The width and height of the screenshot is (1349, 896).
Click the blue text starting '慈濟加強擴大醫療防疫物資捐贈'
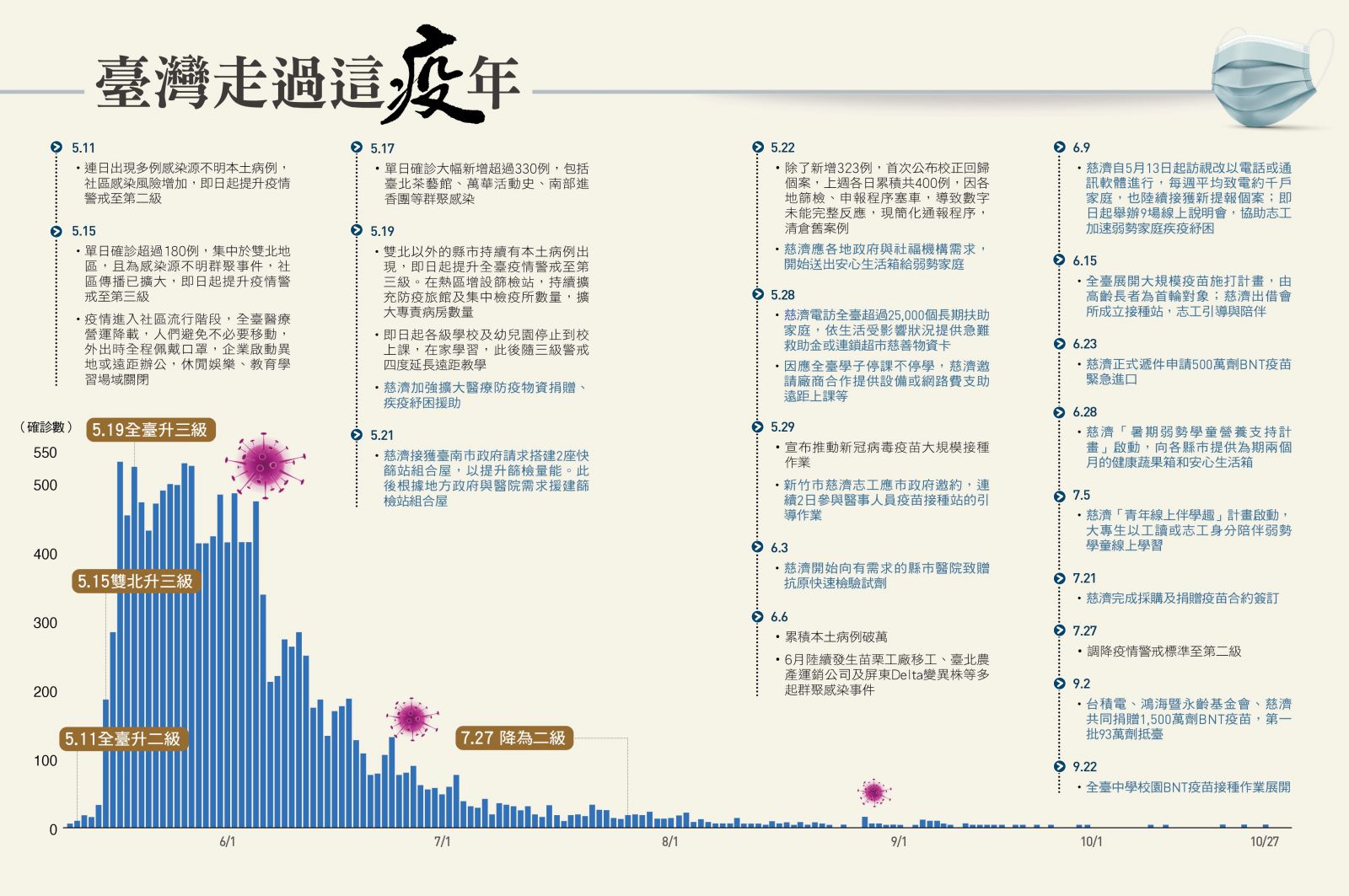pyautogui.click(x=486, y=395)
